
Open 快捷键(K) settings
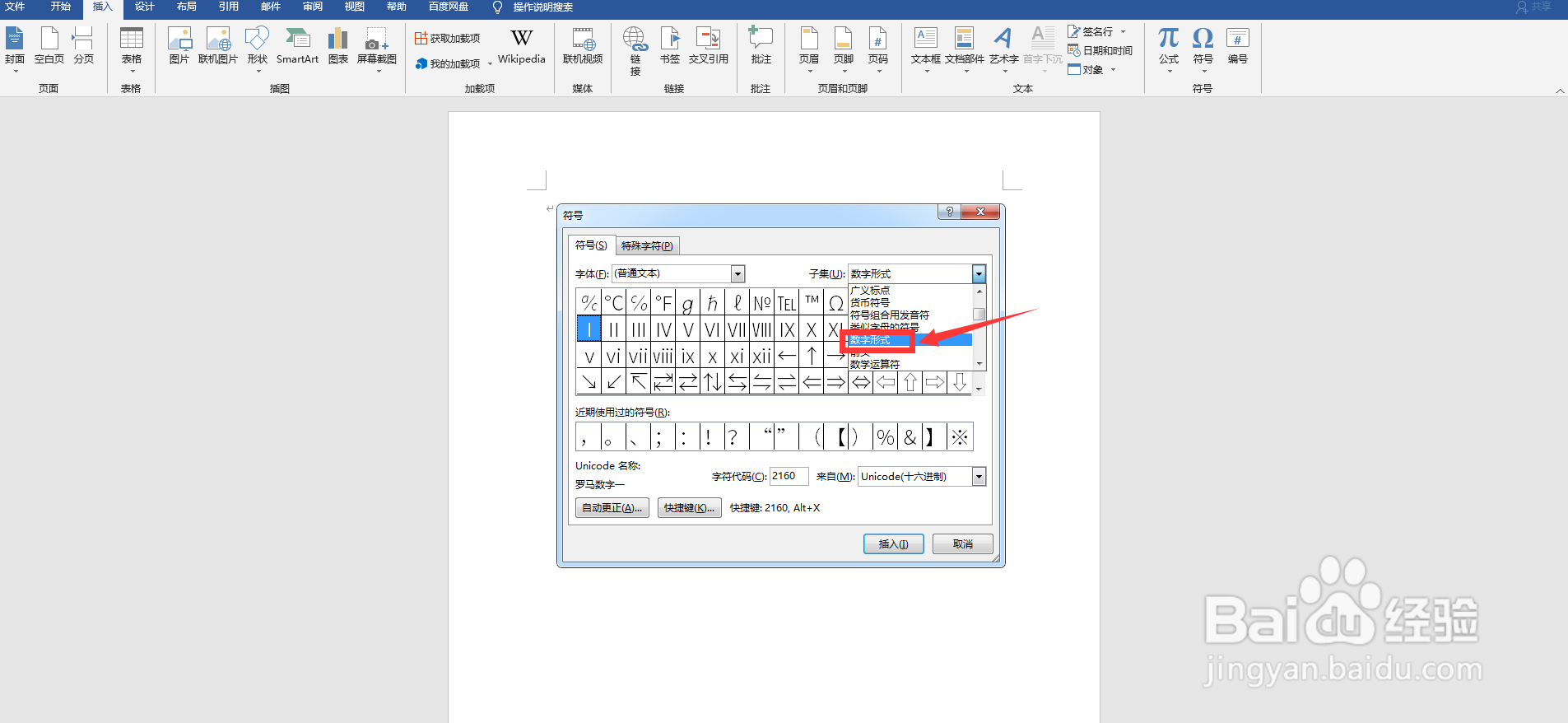click(x=690, y=508)
